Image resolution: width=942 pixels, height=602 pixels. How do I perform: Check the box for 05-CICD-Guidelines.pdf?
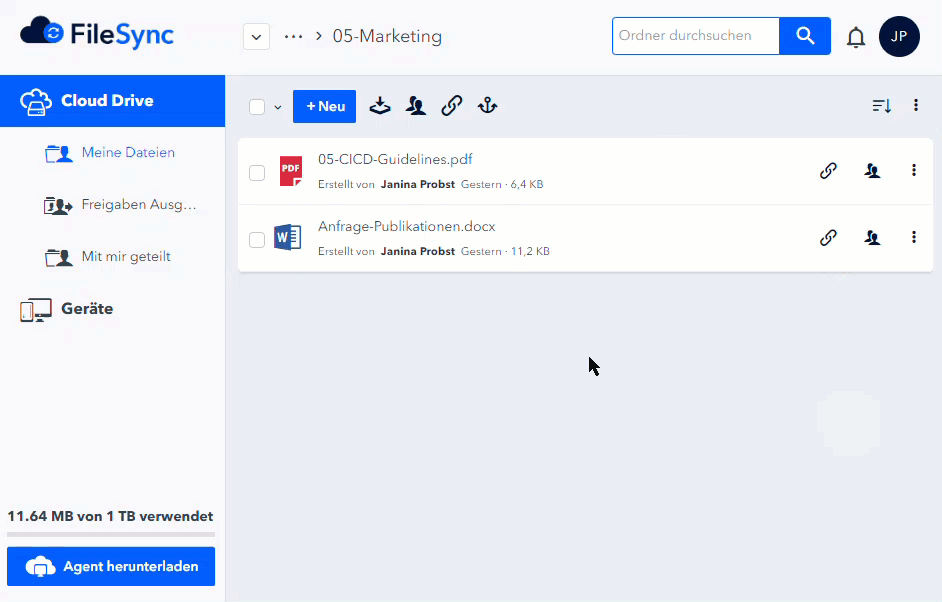coord(257,173)
